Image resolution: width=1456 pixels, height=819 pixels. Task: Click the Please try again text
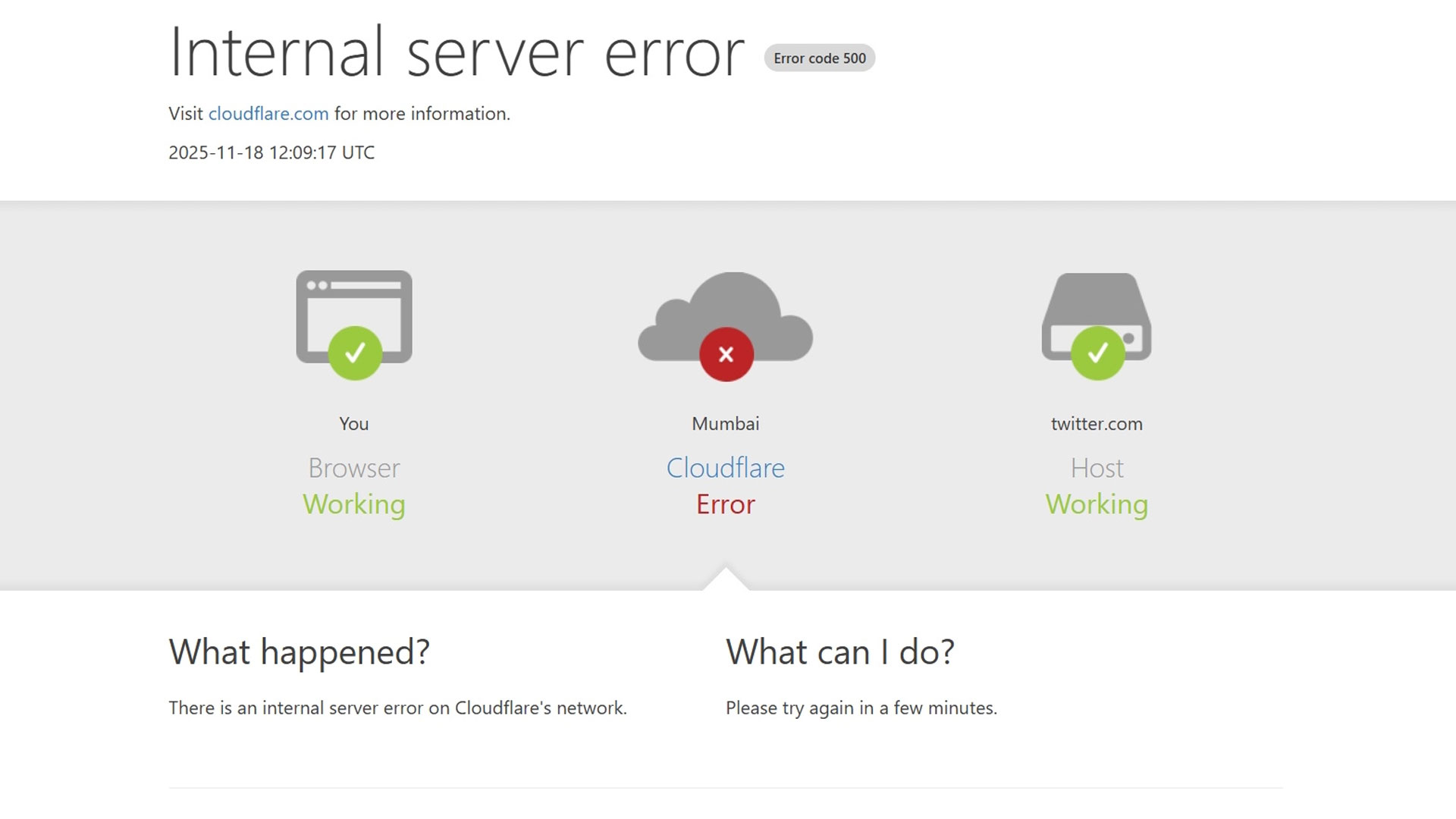(x=861, y=708)
